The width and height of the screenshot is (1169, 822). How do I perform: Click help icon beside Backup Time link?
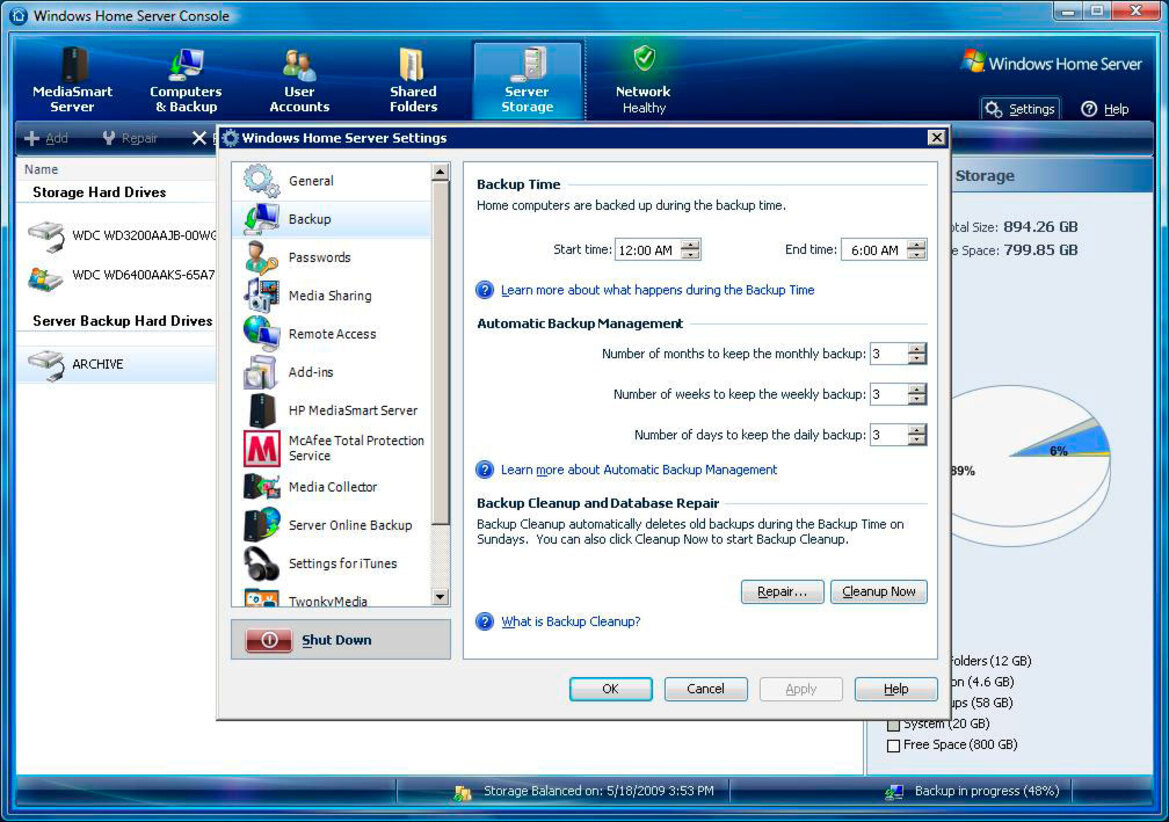485,290
